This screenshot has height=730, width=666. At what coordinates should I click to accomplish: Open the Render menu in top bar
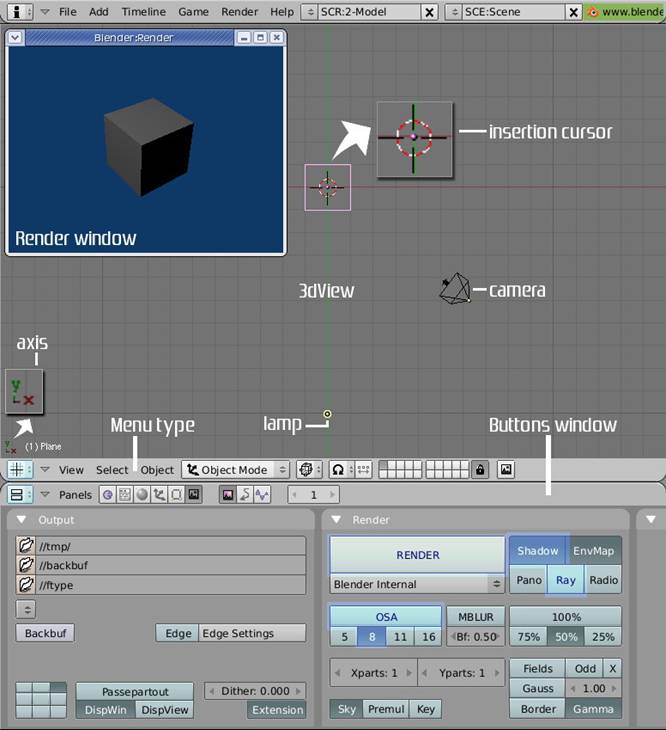[x=239, y=12]
